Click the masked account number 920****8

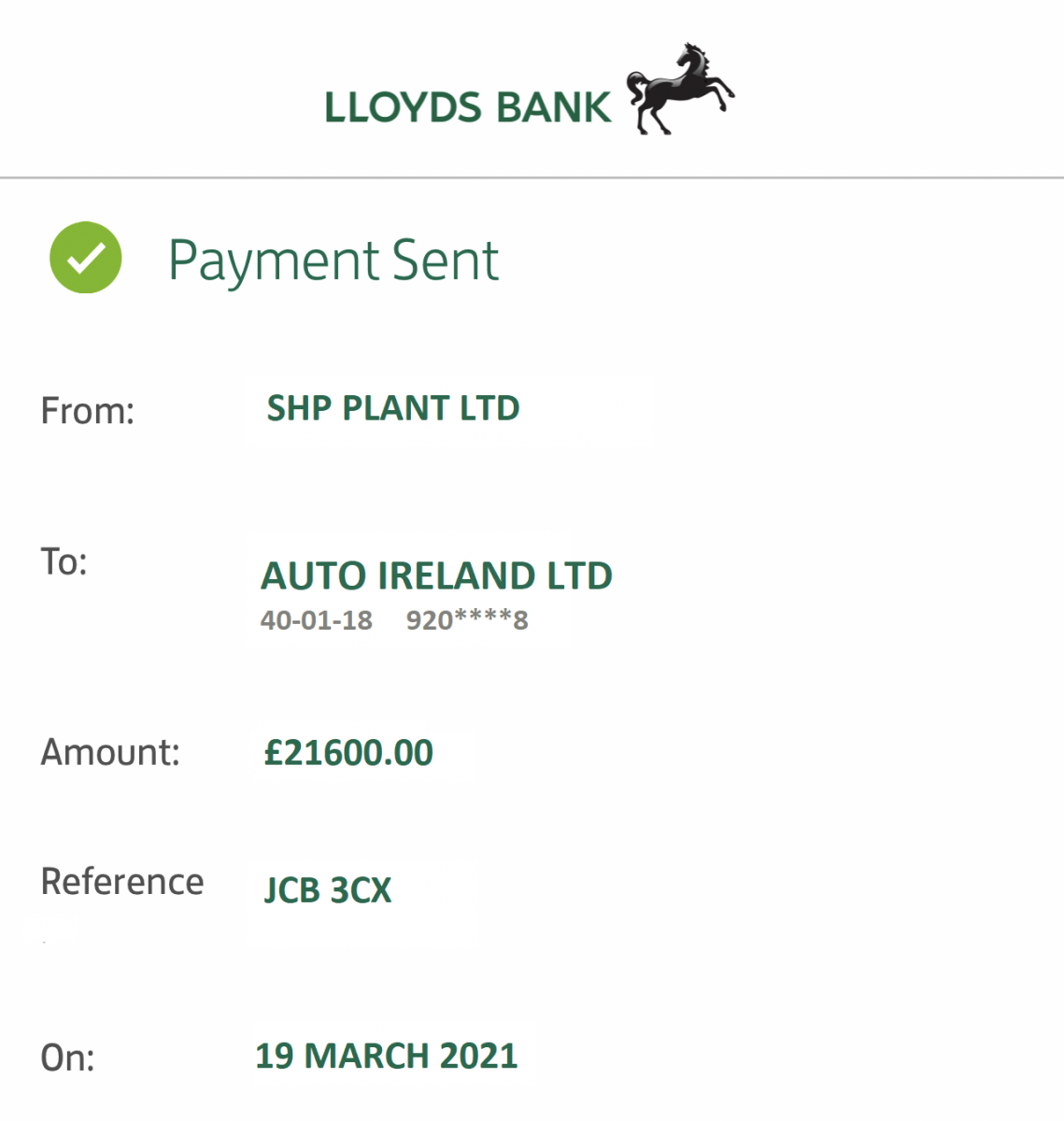tap(467, 620)
